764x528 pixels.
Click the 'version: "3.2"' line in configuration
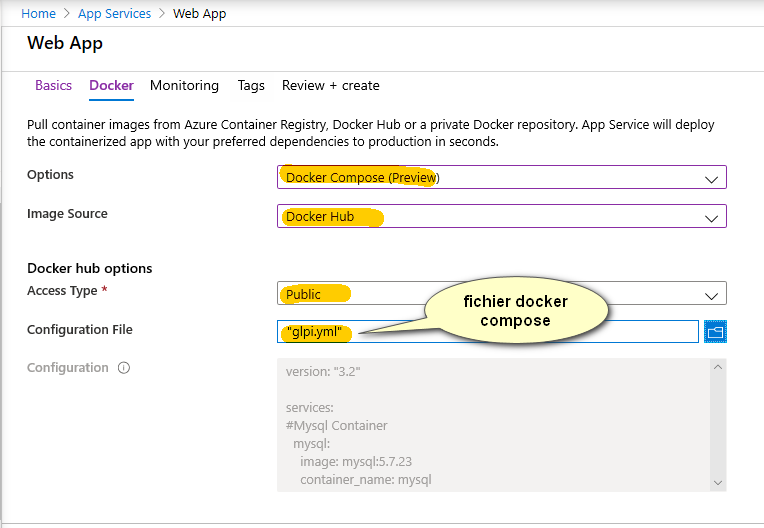(323, 372)
